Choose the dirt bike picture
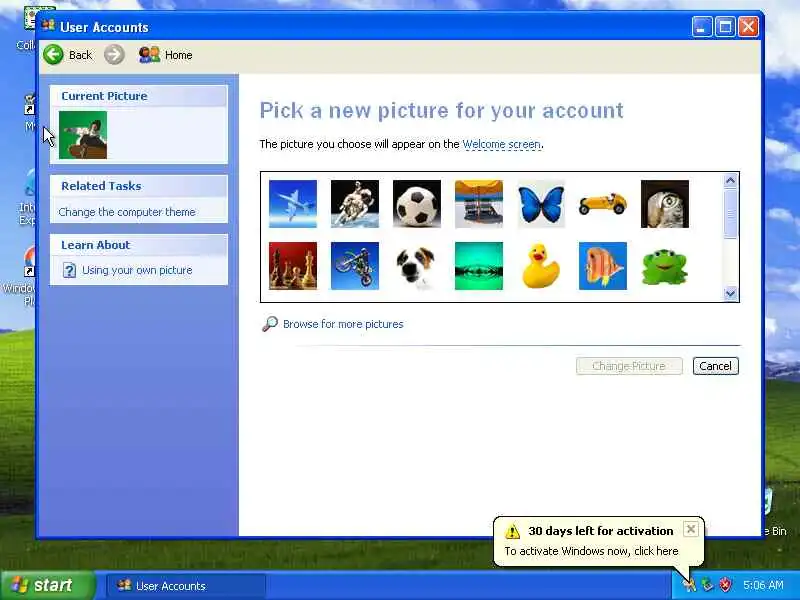The height and width of the screenshot is (600, 800). [x=355, y=266]
